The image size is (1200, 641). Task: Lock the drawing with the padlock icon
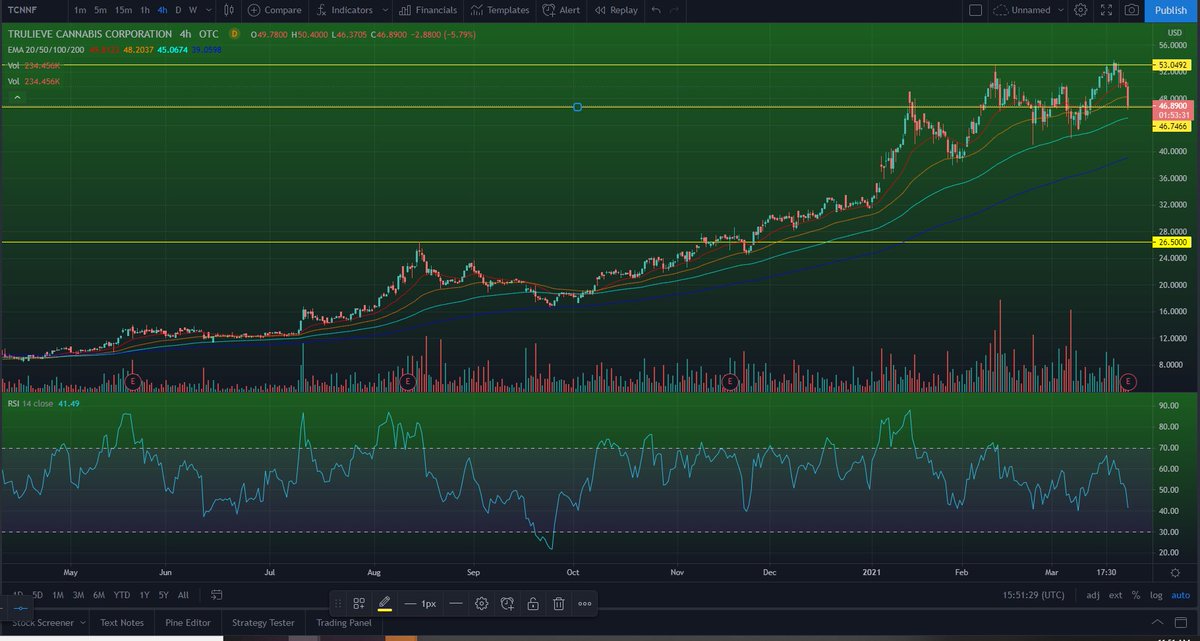coord(533,603)
